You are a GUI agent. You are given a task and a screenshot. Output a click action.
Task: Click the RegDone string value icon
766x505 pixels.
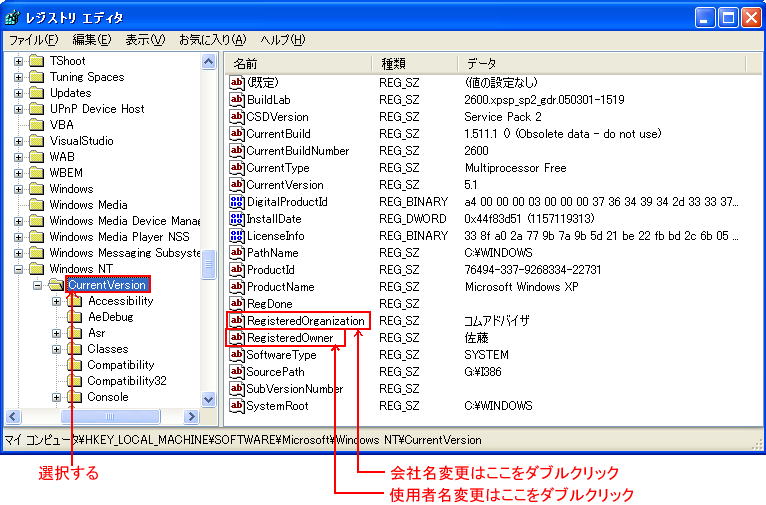(237, 304)
